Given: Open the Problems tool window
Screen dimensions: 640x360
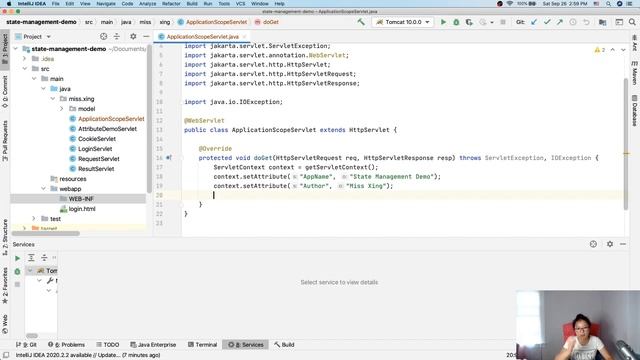Looking at the screenshot, I should (67, 344).
